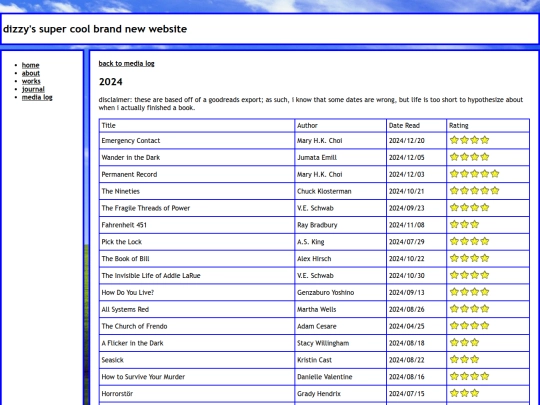Viewport: 540px width, 405px height.
Task: Open the home link in sidebar
Action: (30, 65)
